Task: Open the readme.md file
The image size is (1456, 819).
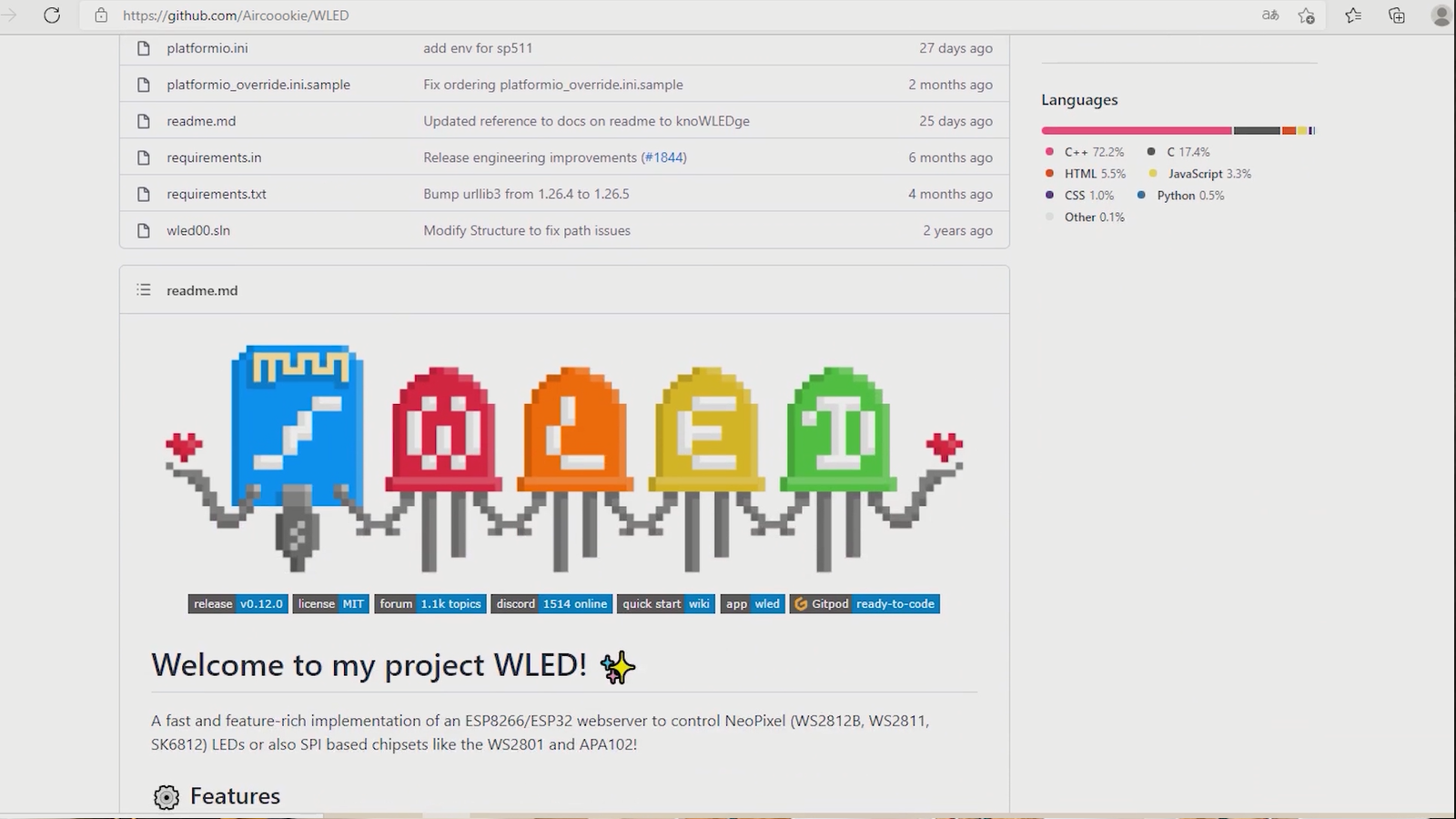Action: (201, 120)
